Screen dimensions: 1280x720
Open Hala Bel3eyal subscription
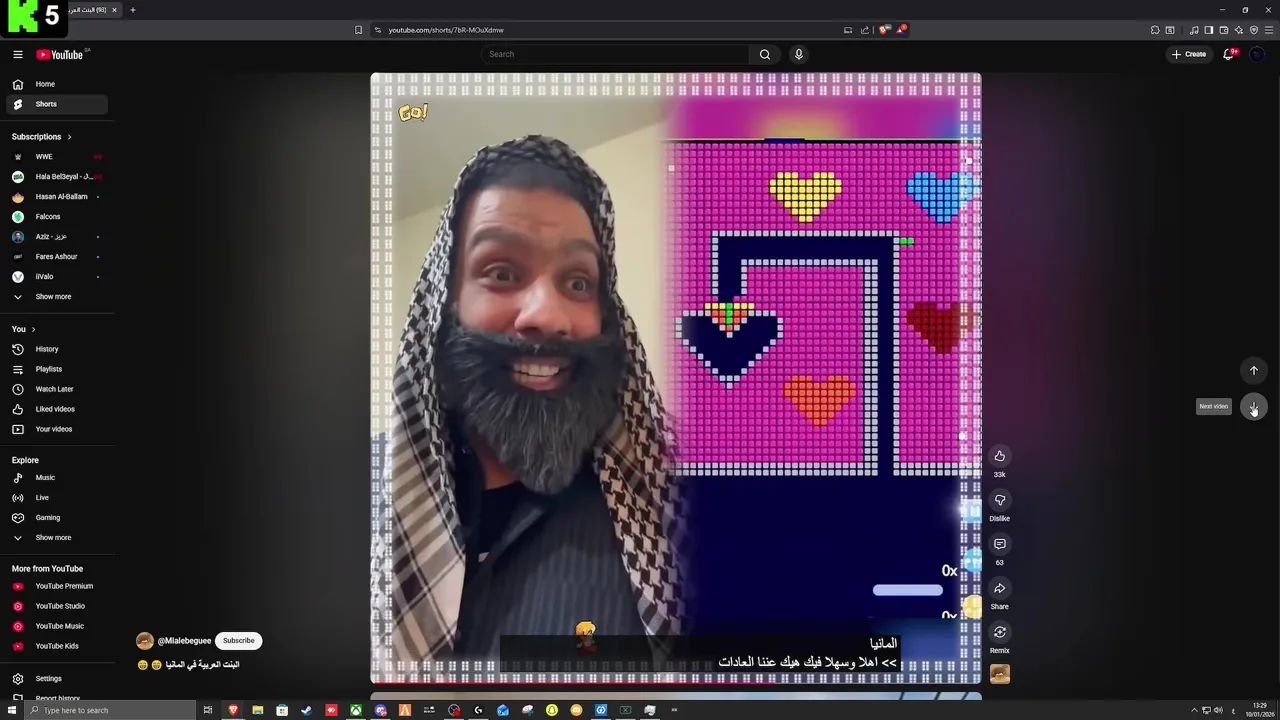coord(57,177)
